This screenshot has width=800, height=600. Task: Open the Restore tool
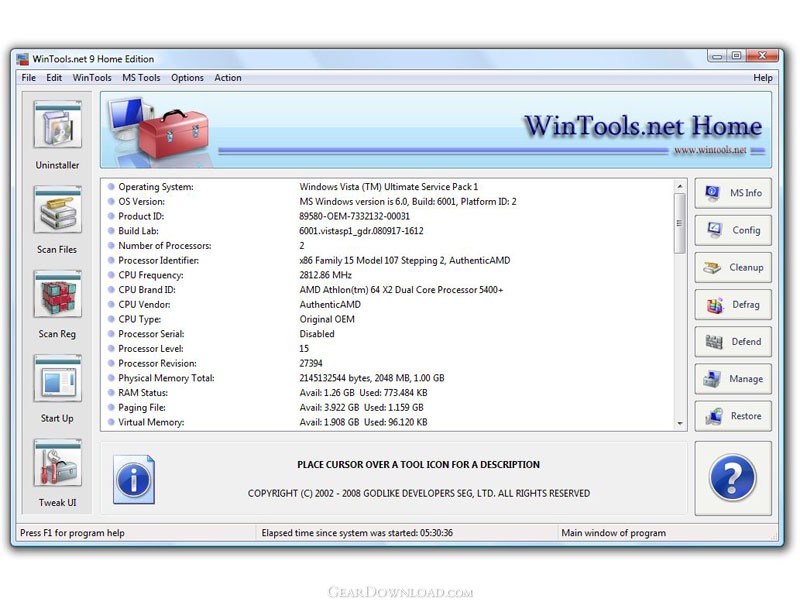click(x=733, y=416)
